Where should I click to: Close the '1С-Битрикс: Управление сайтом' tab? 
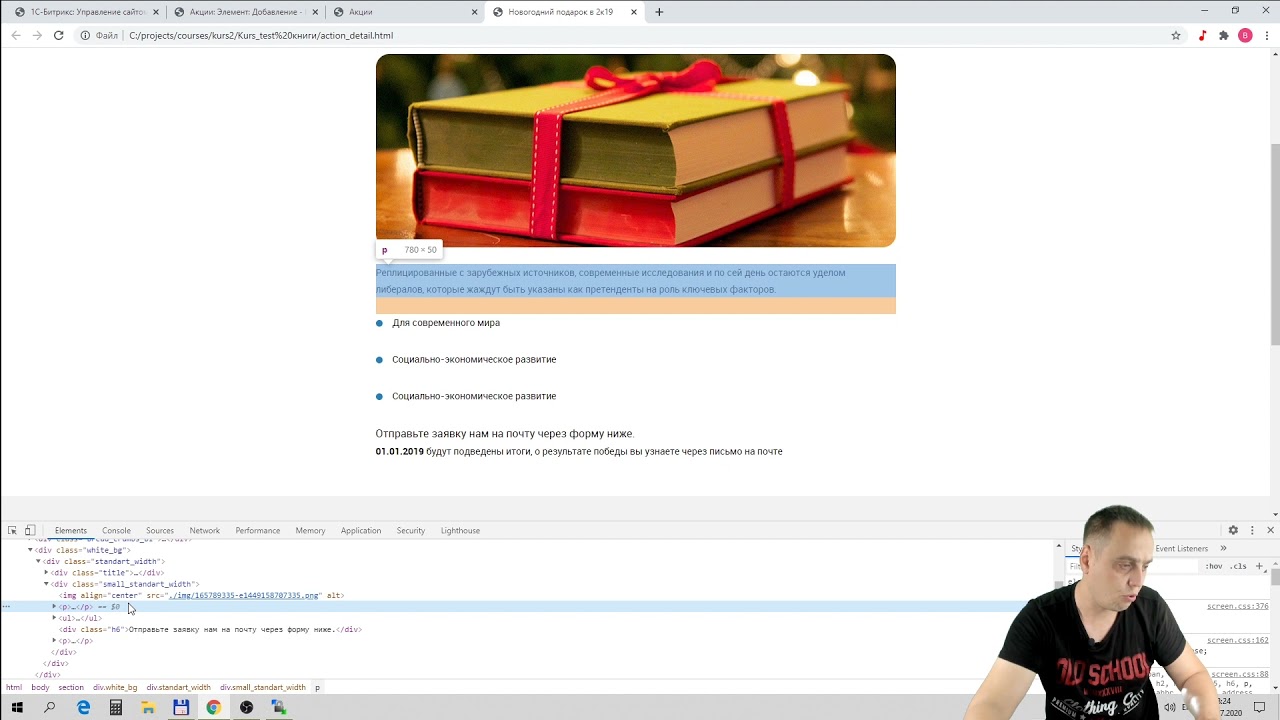(x=156, y=12)
